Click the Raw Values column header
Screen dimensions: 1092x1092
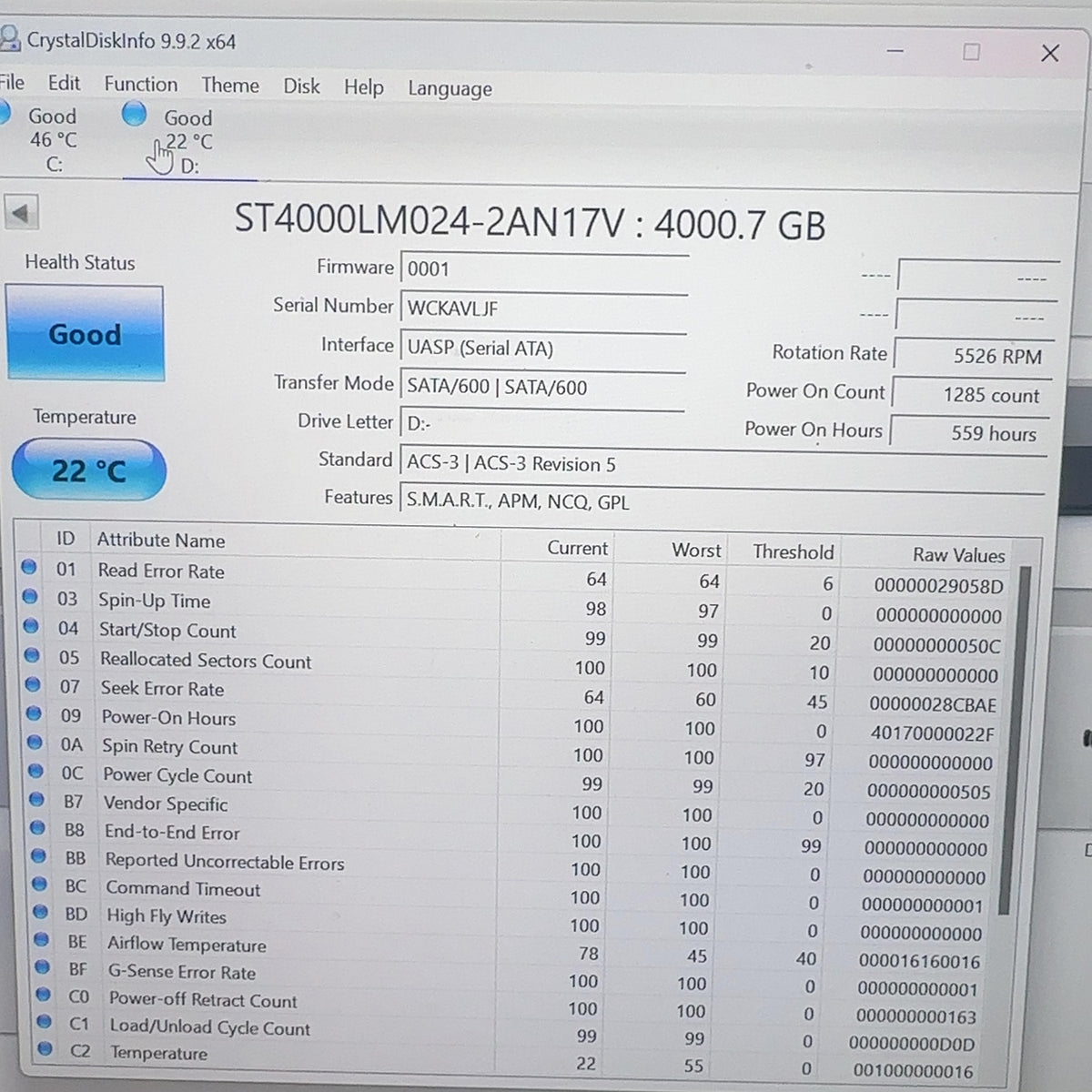(958, 554)
